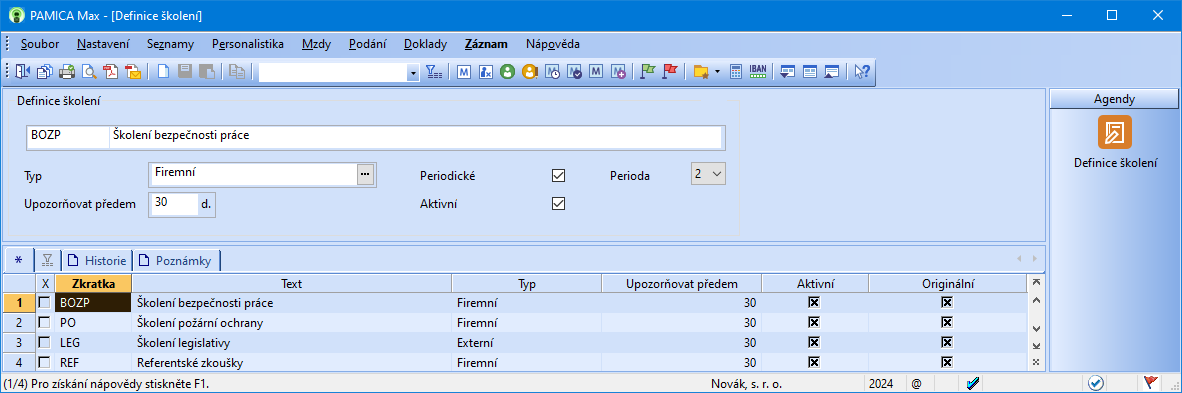The image size is (1182, 393).
Task: Open the calculator toolbar icon
Action: pyautogui.click(x=736, y=72)
